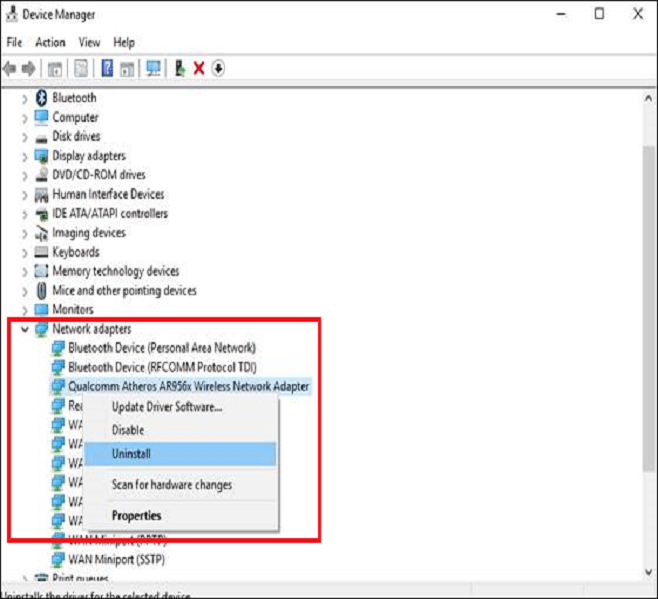
Task: Expand the Monitors tree node
Action: click(24, 311)
